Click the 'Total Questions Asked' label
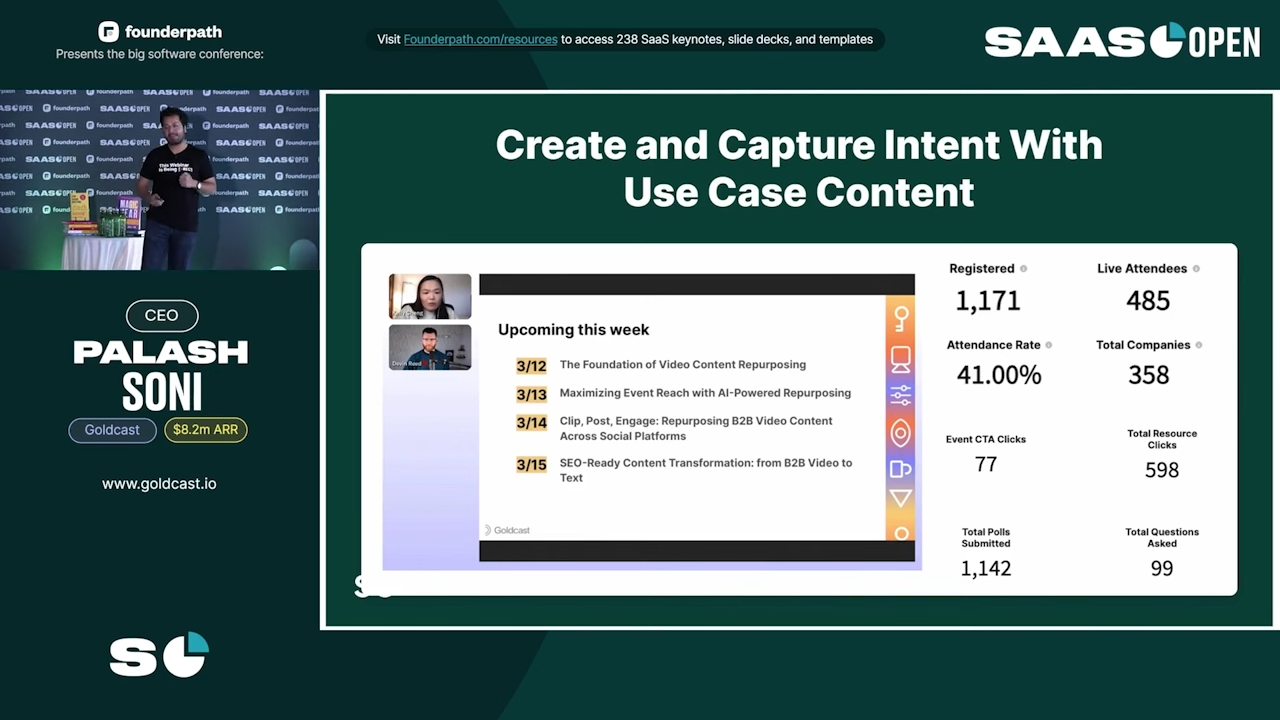1280x720 pixels. [1162, 538]
